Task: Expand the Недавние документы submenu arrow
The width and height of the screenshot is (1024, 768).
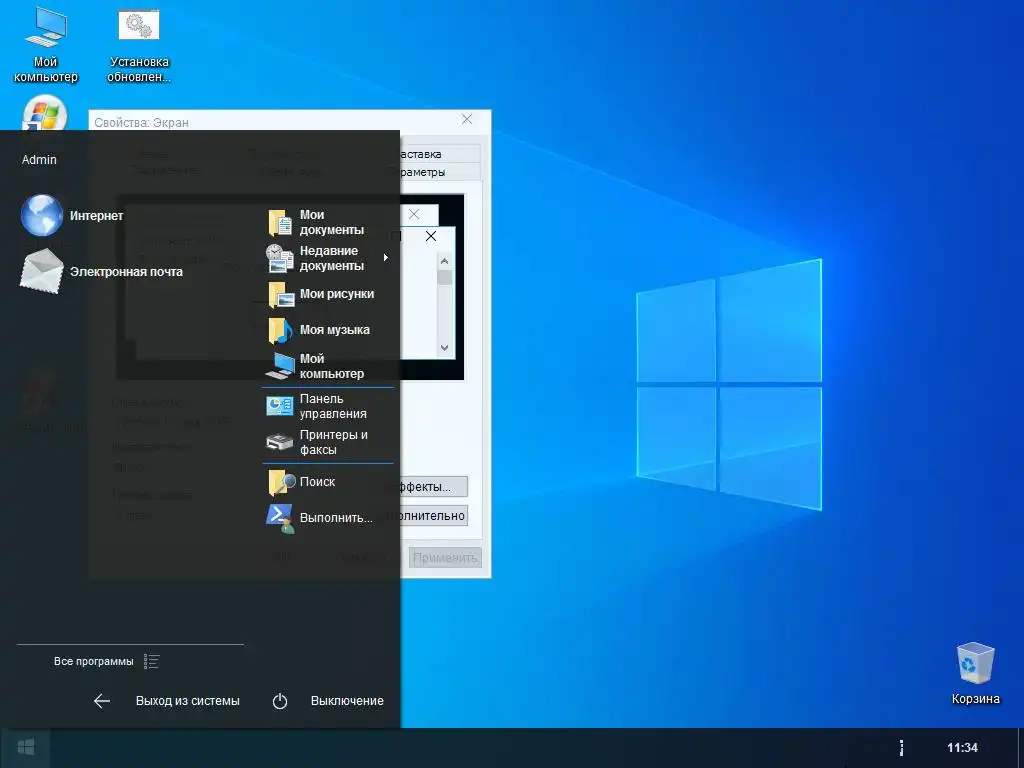Action: [386, 258]
